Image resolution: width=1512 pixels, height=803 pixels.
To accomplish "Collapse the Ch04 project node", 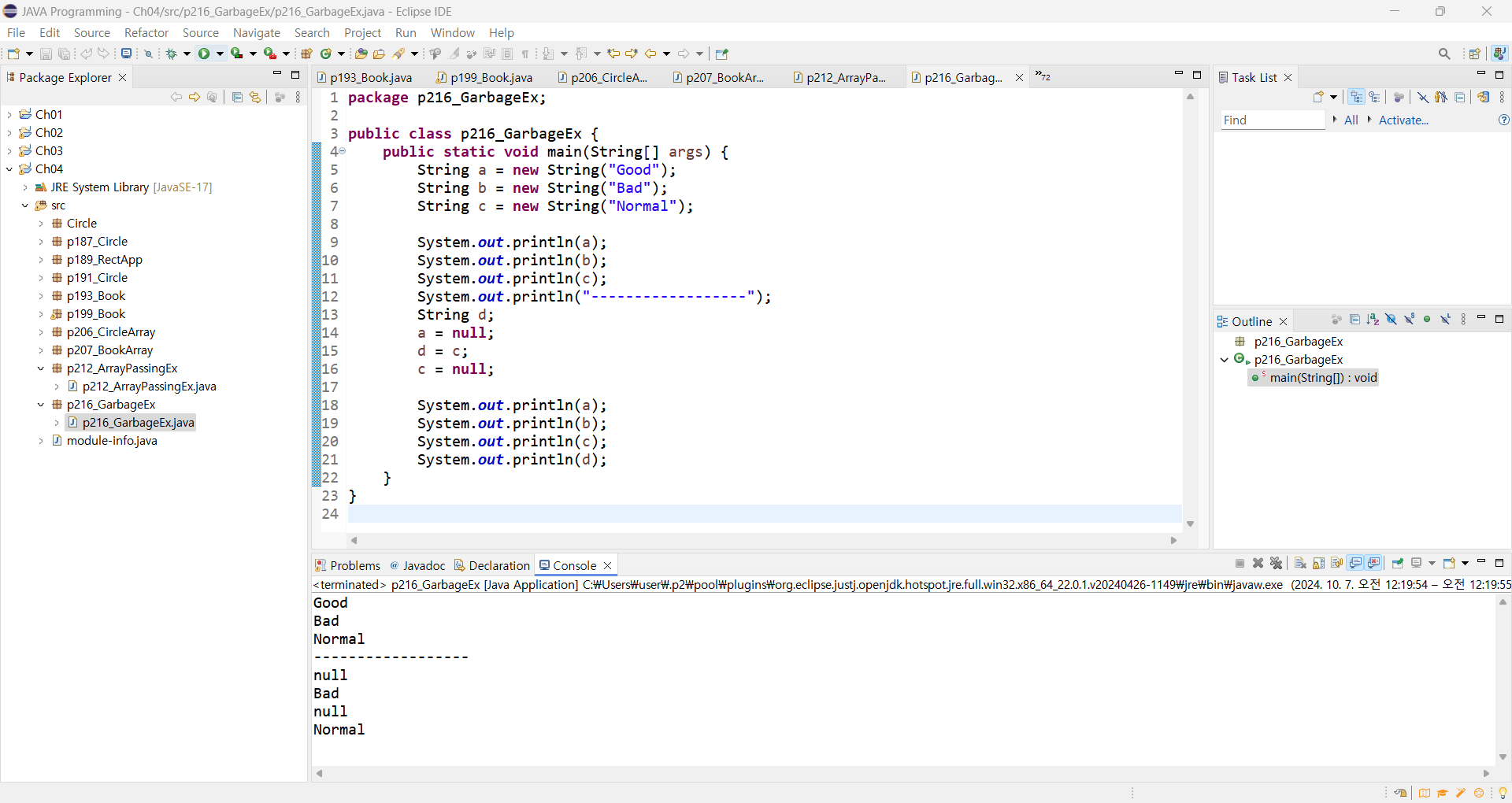I will click(x=9, y=169).
